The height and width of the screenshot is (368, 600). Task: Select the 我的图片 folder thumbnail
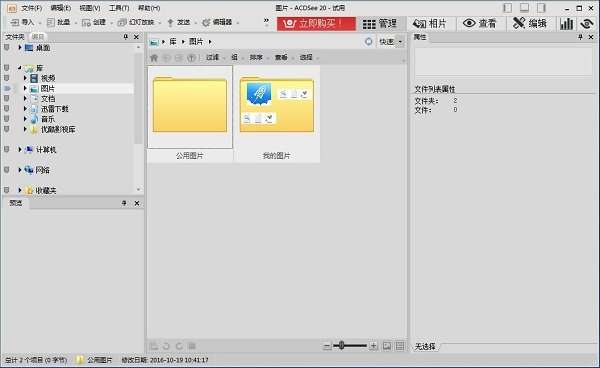(277, 114)
